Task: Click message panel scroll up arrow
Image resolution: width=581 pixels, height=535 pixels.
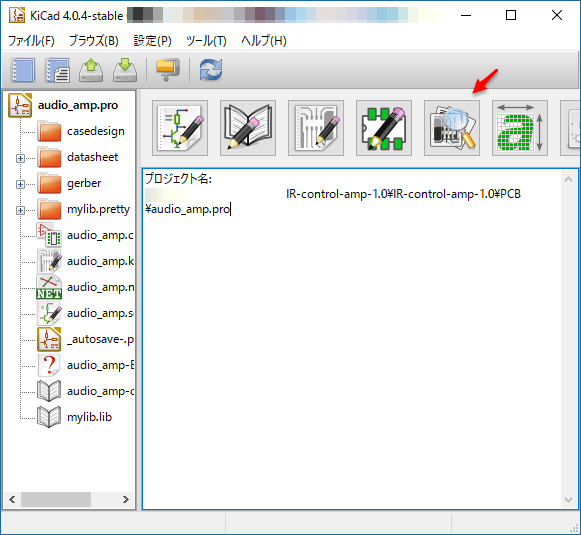Action: 568,180
